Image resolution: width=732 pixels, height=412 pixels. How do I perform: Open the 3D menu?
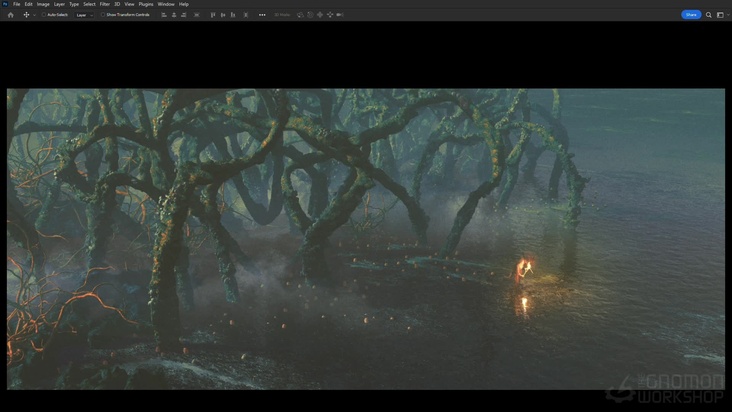point(117,4)
